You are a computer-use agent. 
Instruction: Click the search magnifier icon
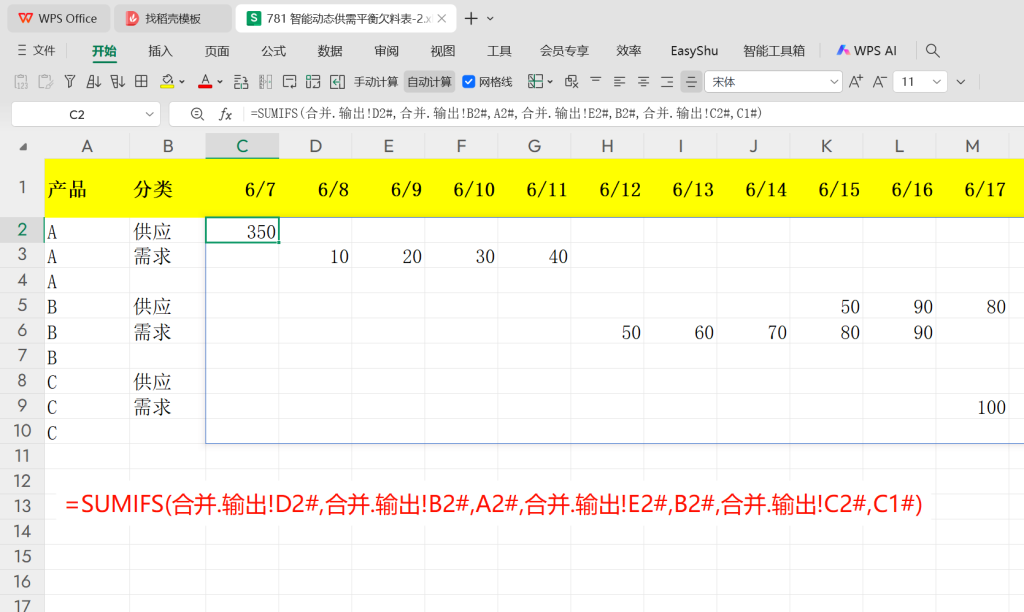[x=933, y=51]
